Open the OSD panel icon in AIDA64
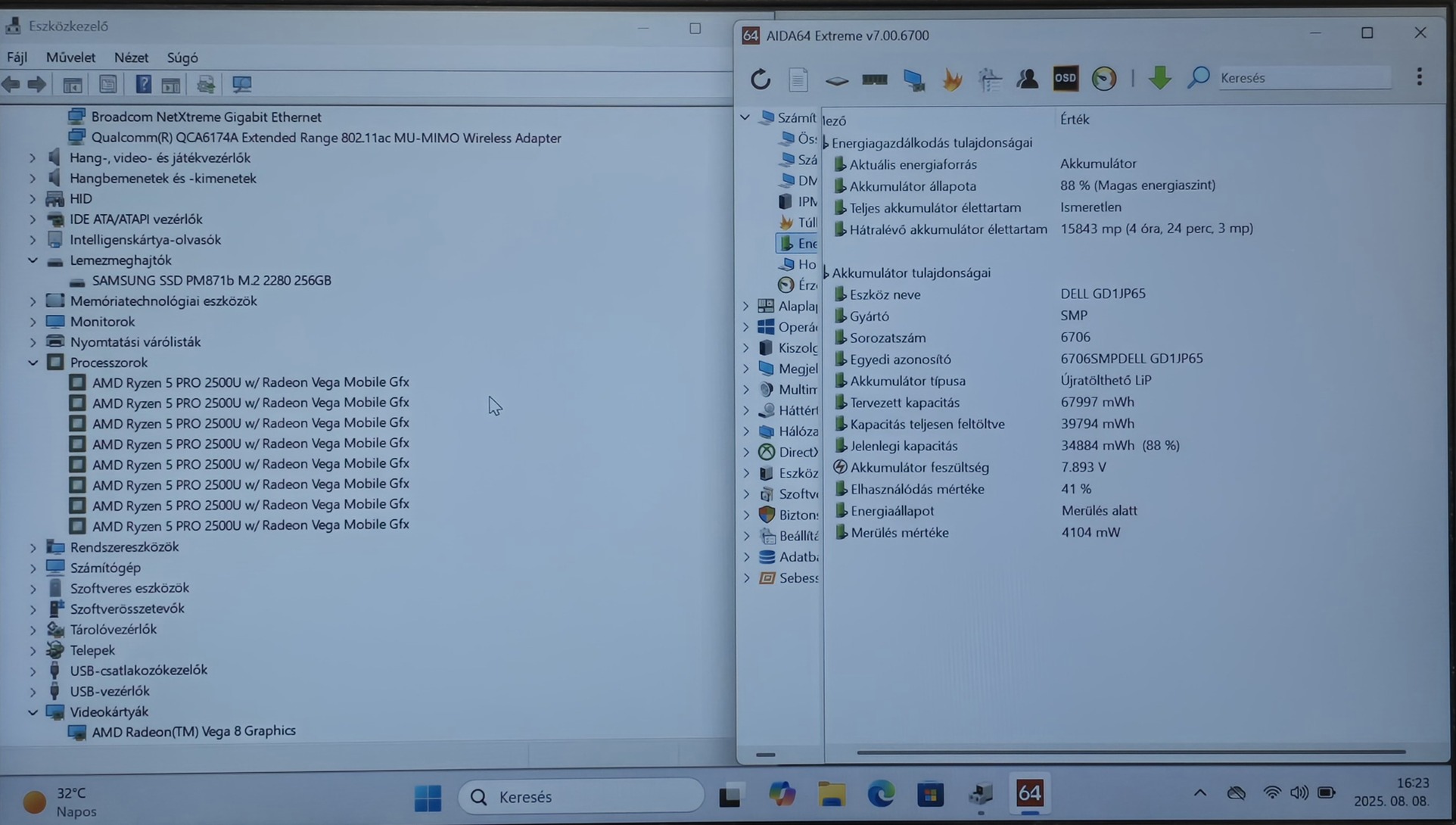1456x825 pixels. [x=1065, y=78]
